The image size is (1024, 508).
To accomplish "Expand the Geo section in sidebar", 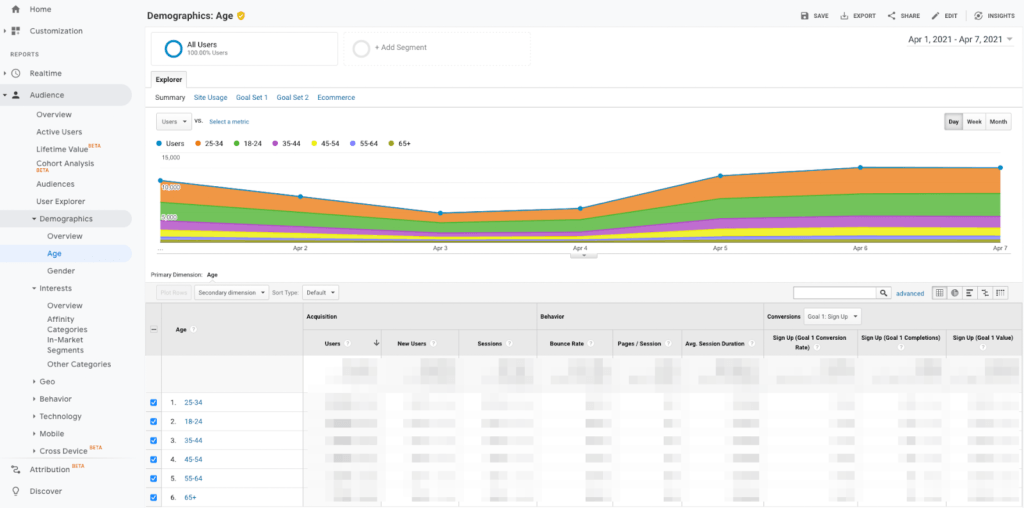I will 47,381.
